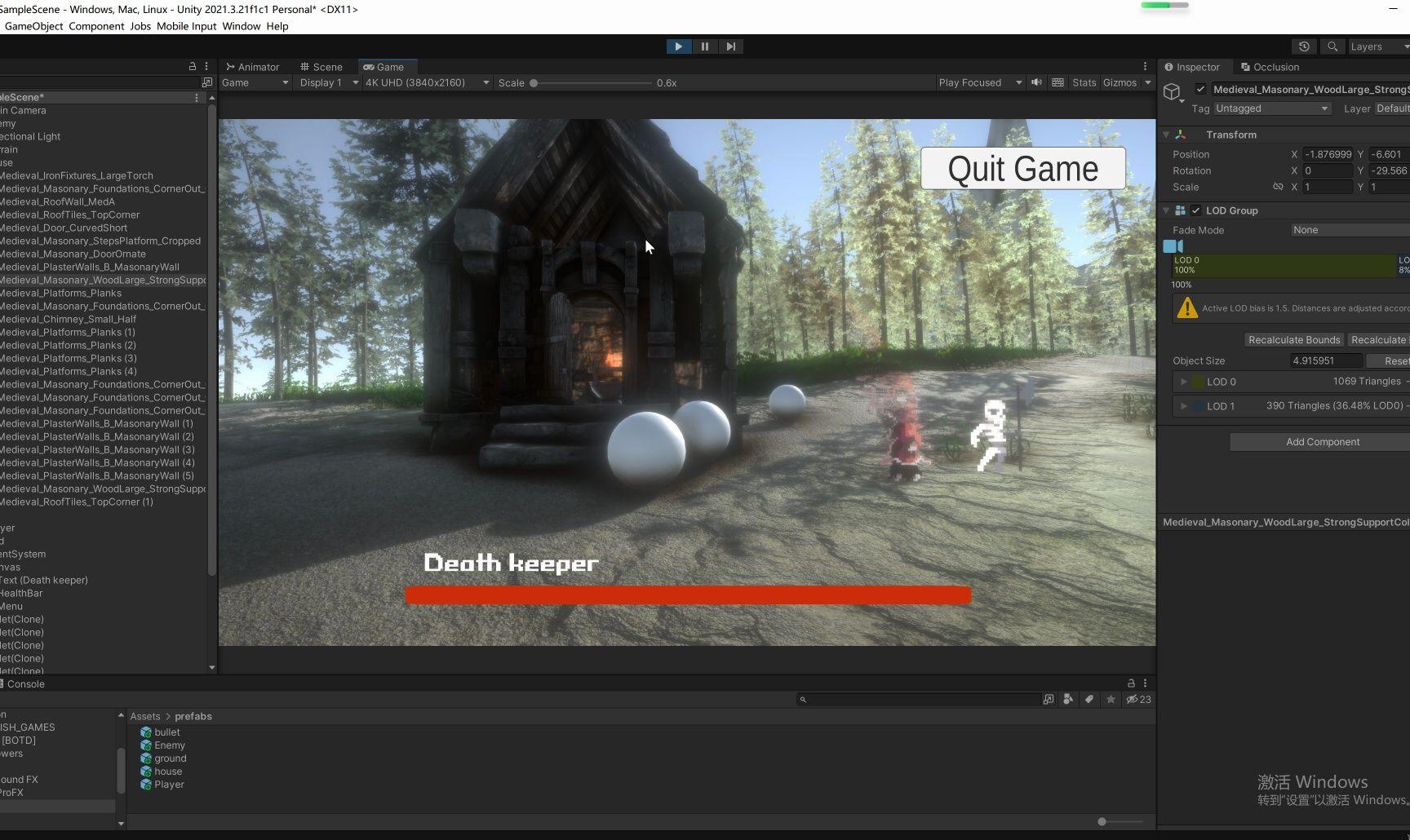Open the Play Focused dropdown
The image size is (1410, 840).
(x=979, y=82)
